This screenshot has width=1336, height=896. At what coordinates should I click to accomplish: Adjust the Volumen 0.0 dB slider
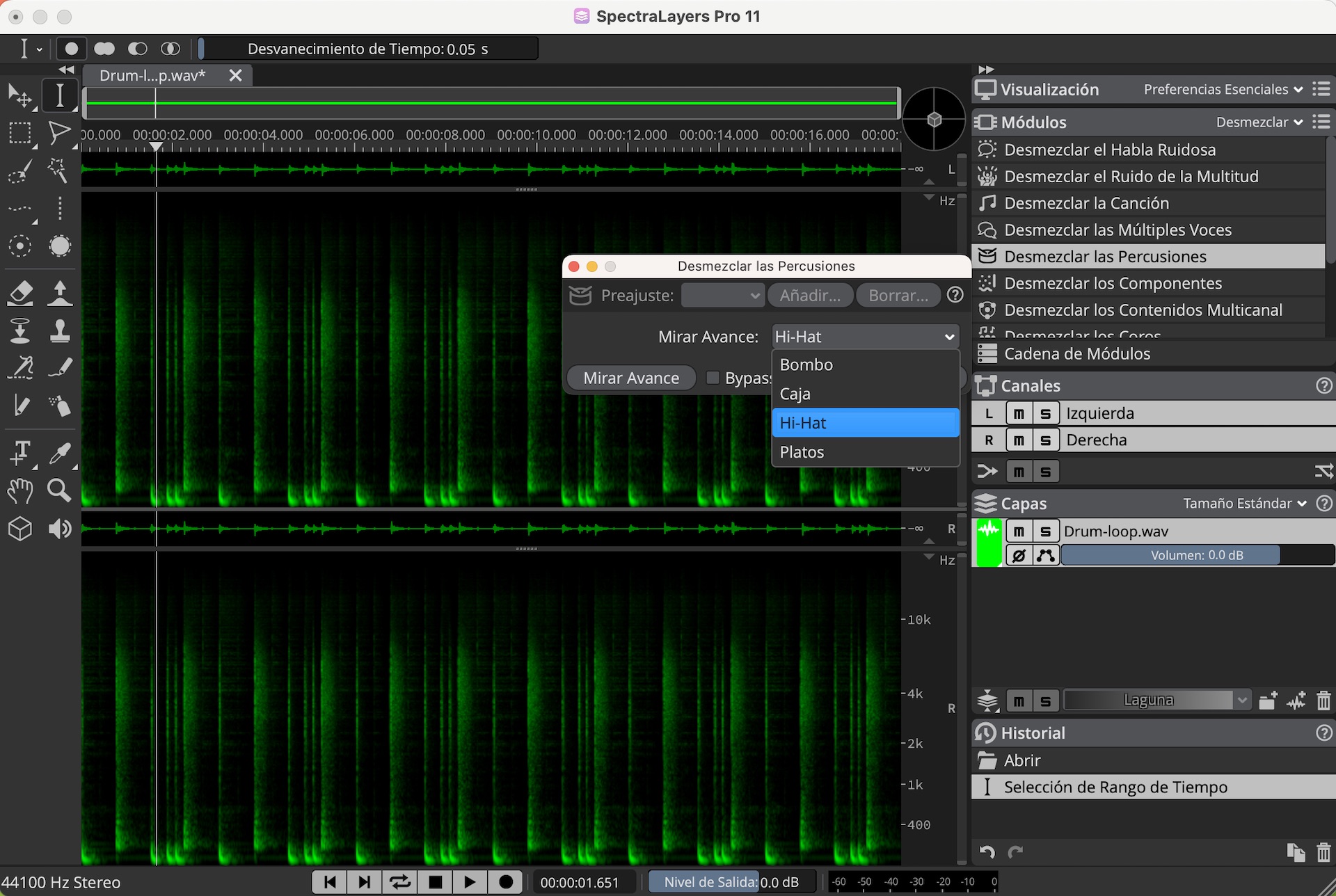tap(1196, 555)
